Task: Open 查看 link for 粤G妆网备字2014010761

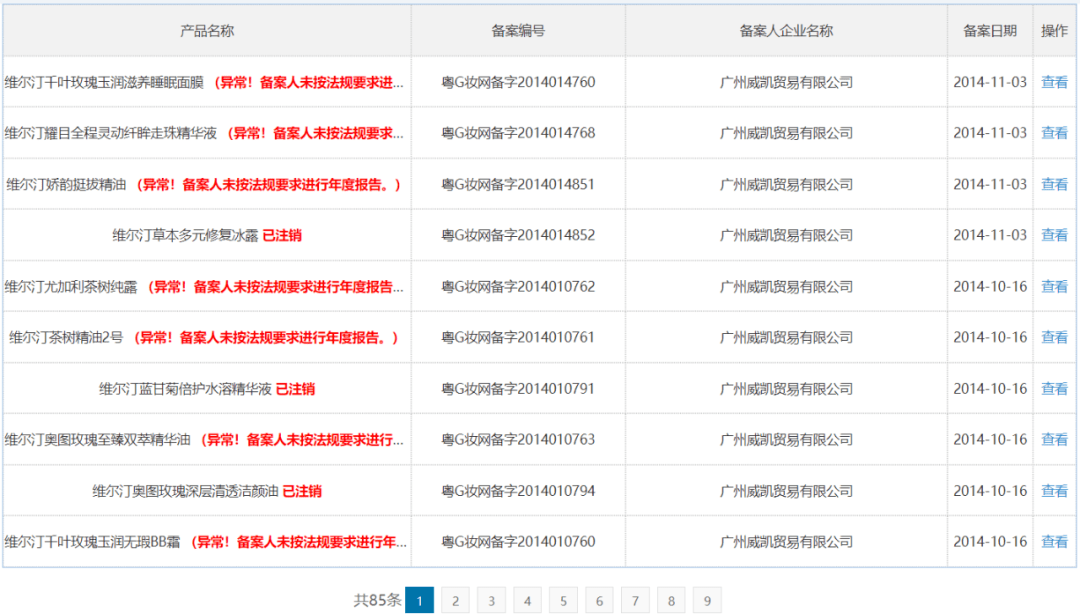Action: tap(1054, 337)
